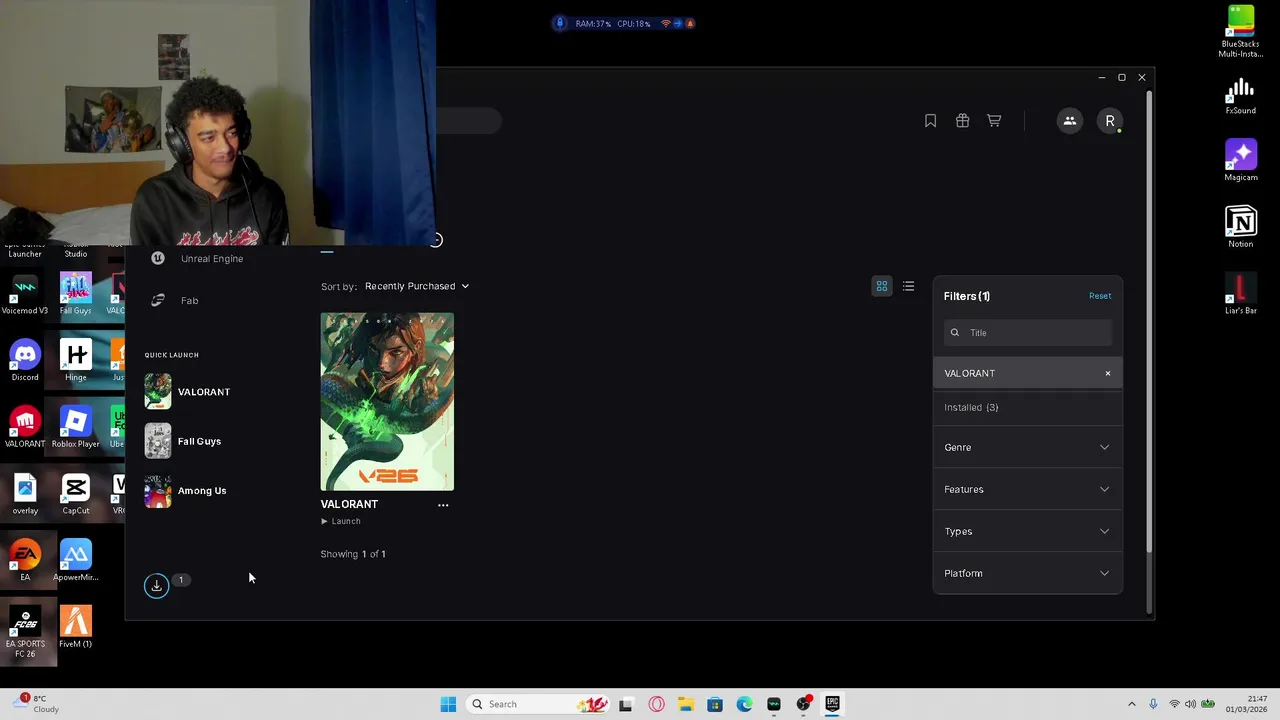Open EA desktop icon

[25, 560]
